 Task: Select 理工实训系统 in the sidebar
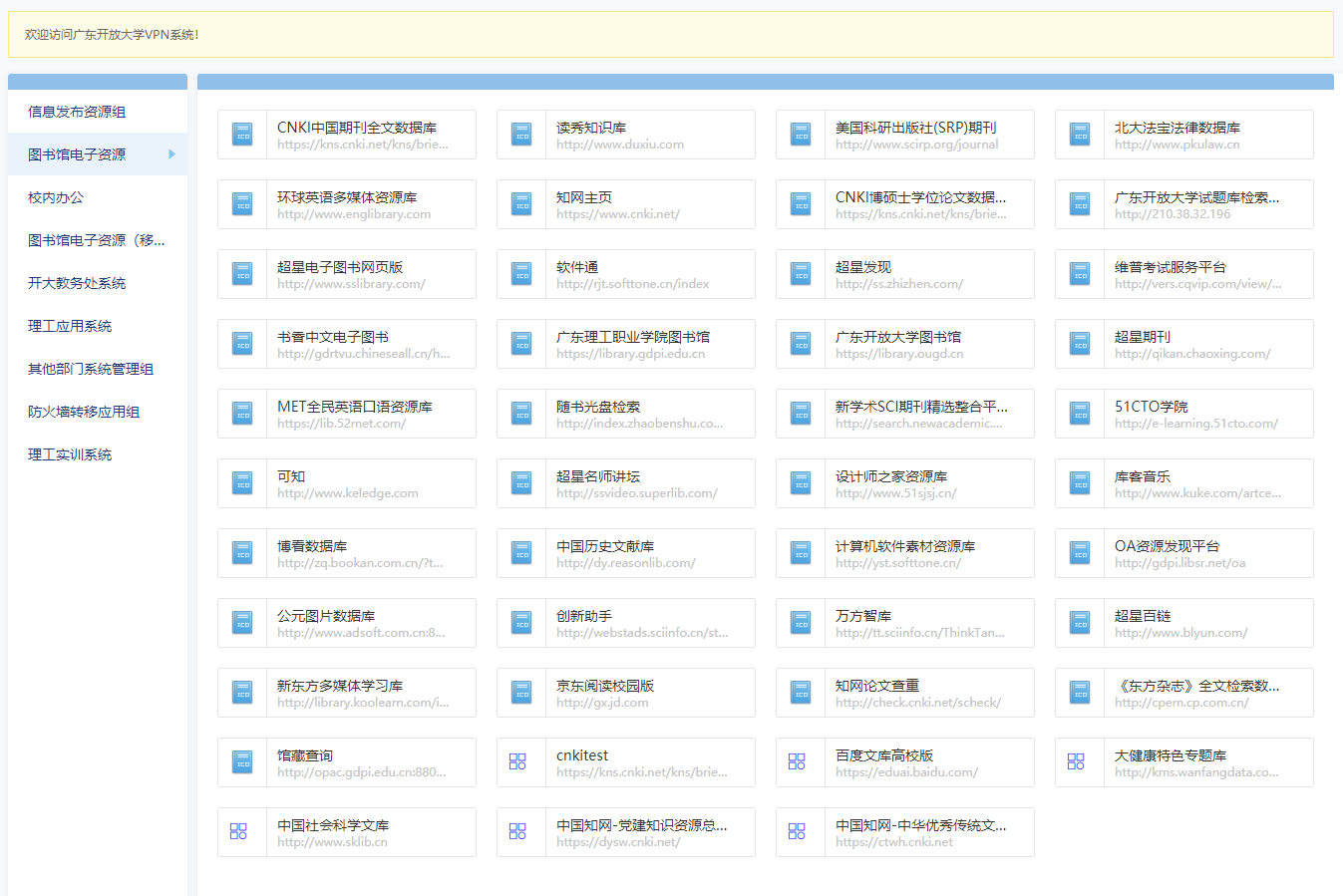(98, 454)
